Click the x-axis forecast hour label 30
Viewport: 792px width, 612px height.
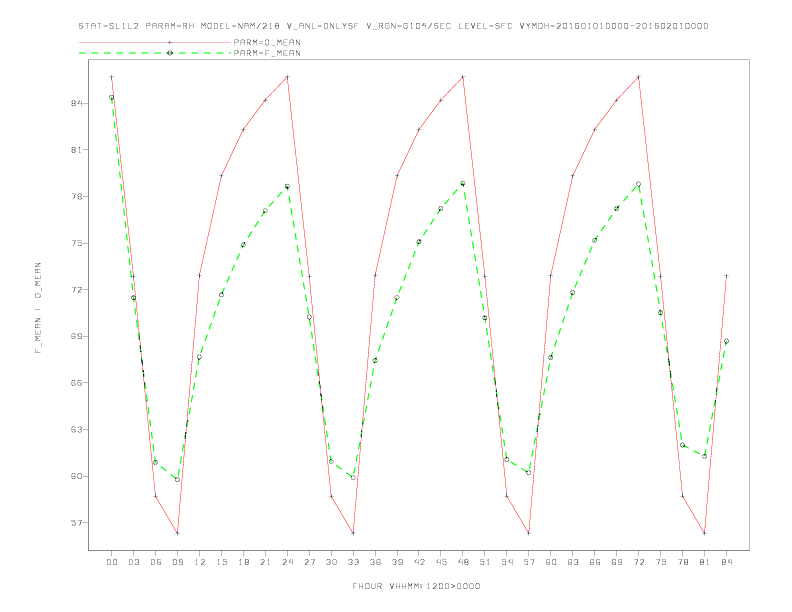(331, 562)
